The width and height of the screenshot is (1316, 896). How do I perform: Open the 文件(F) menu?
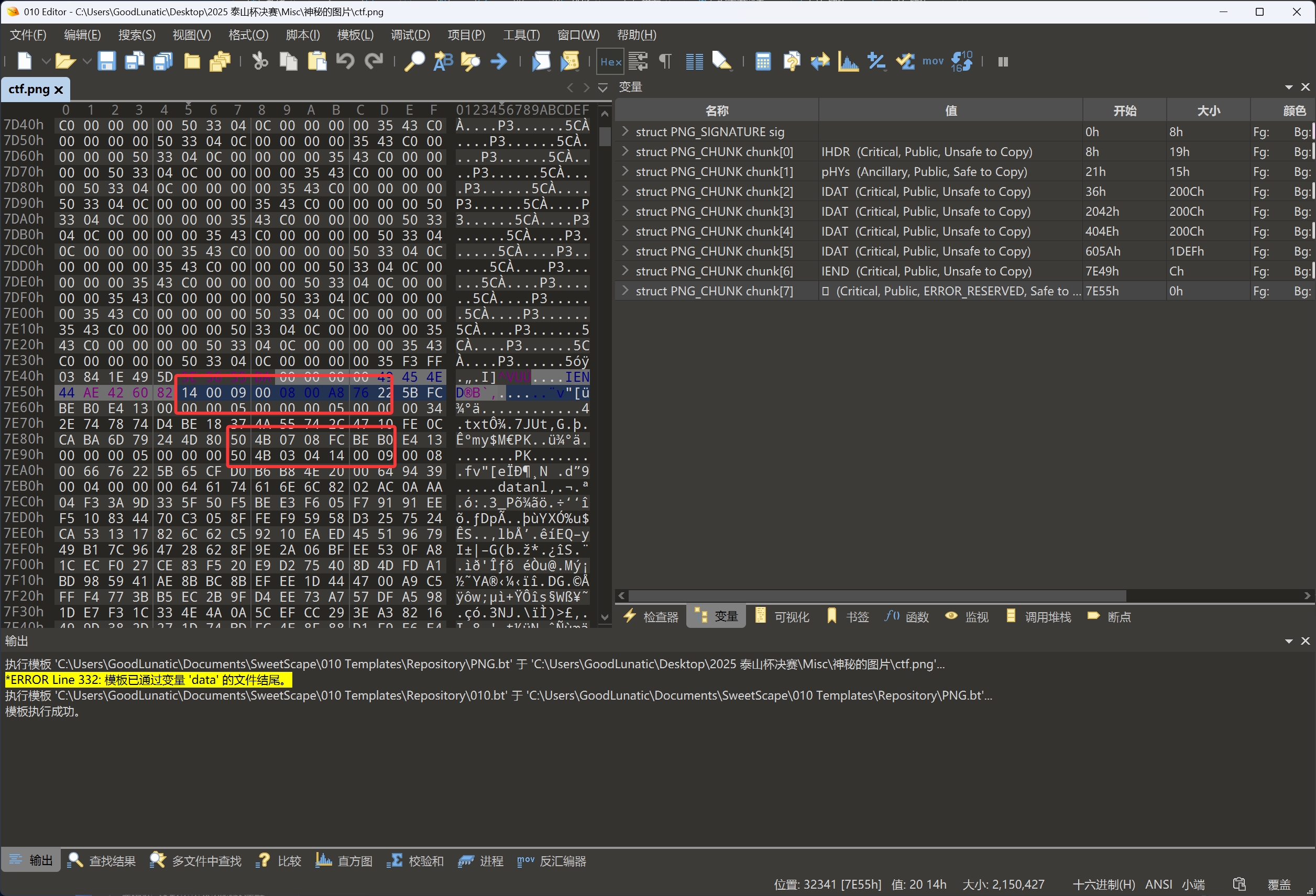(x=28, y=35)
